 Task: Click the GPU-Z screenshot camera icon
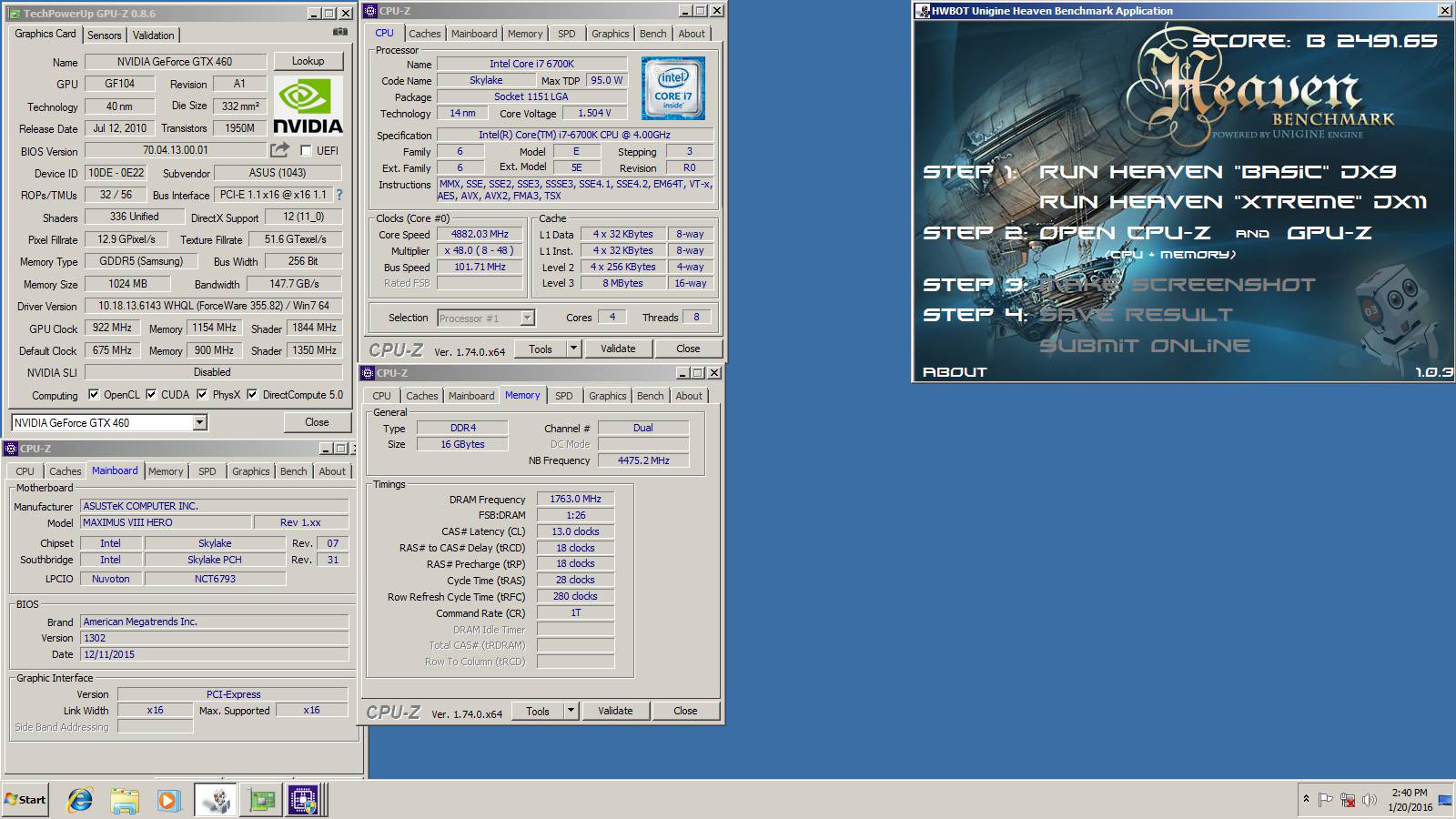coord(340,32)
